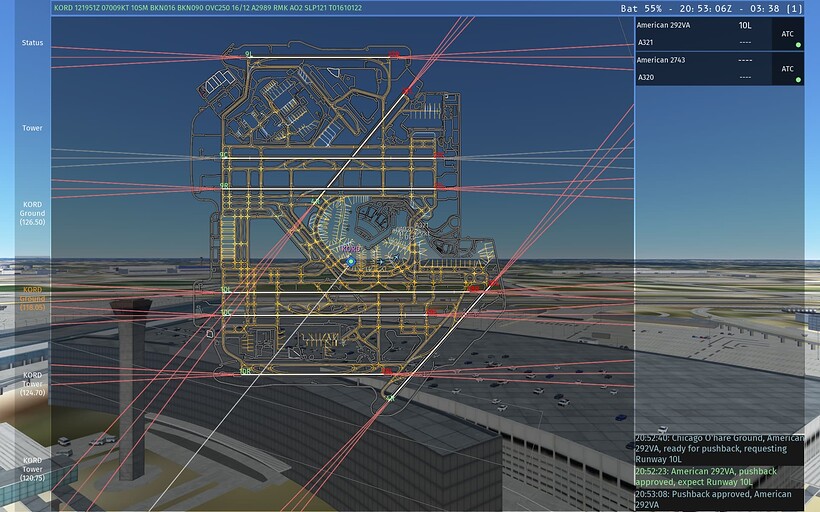Select the 9C runway label on the map
This screenshot has width=820, height=512.
pos(224,155)
